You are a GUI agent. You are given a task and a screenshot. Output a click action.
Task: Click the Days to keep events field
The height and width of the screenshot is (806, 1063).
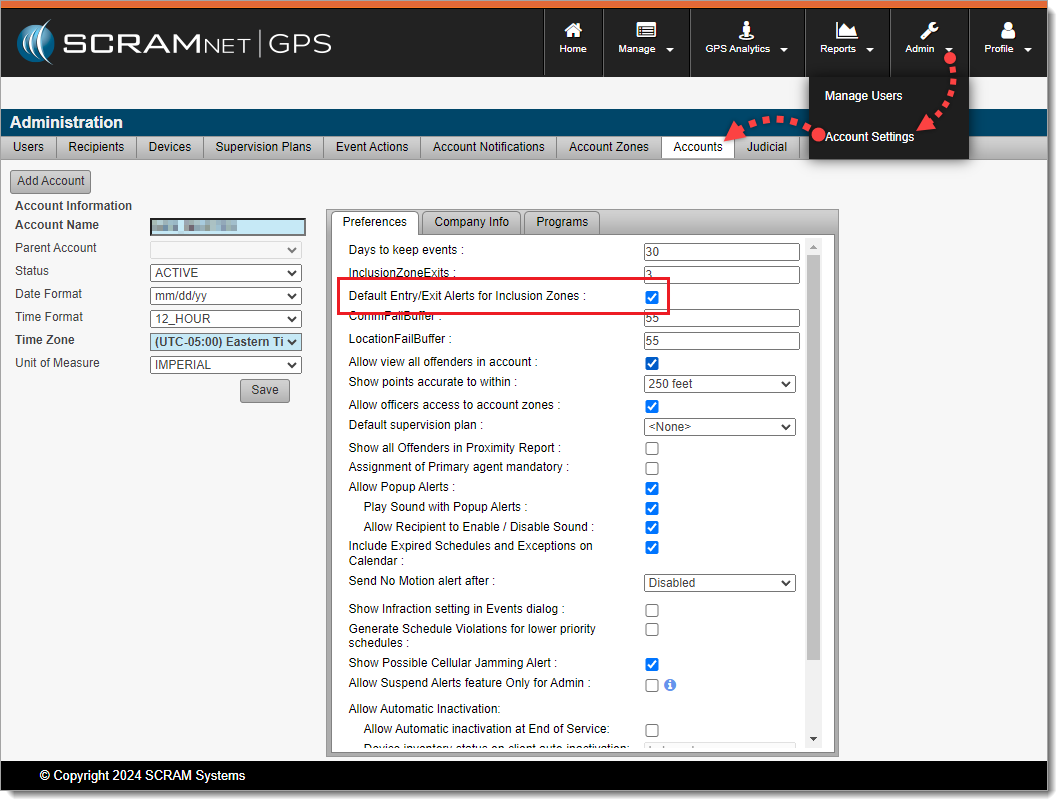tap(721, 252)
